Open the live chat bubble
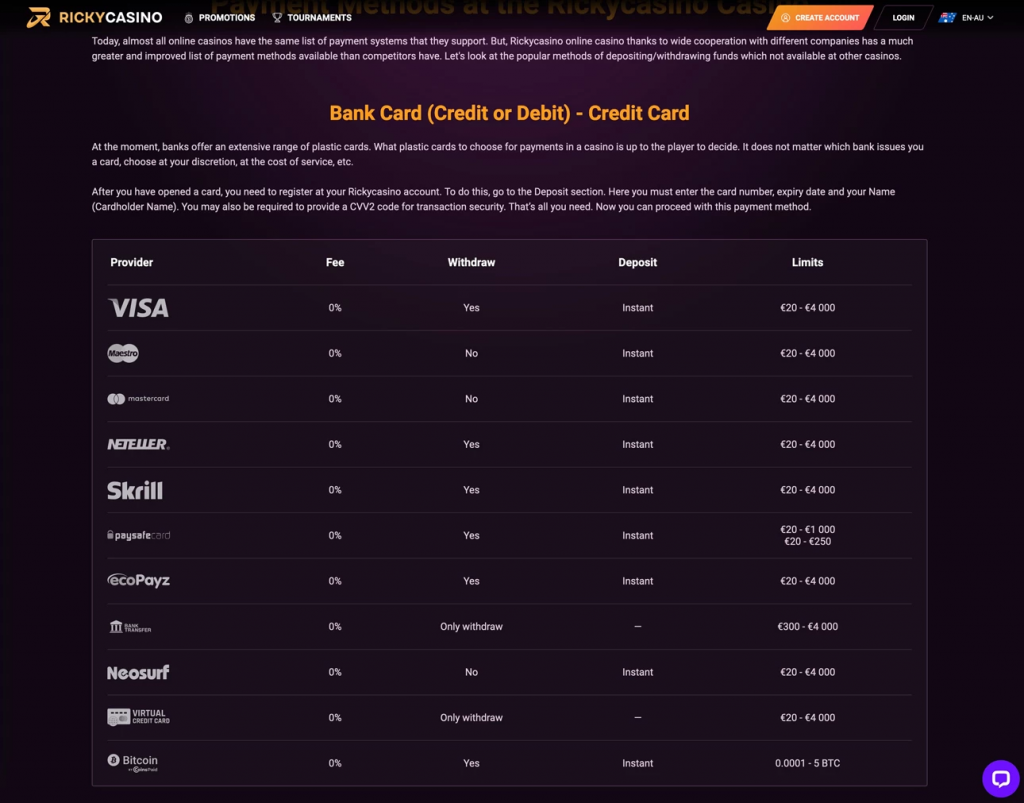The image size is (1024, 803). [x=1000, y=778]
